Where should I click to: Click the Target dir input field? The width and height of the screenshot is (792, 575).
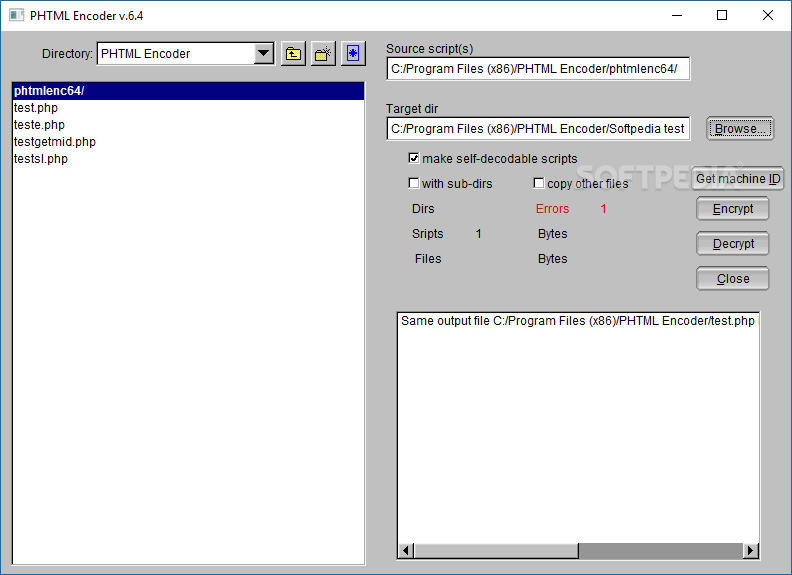[538, 128]
